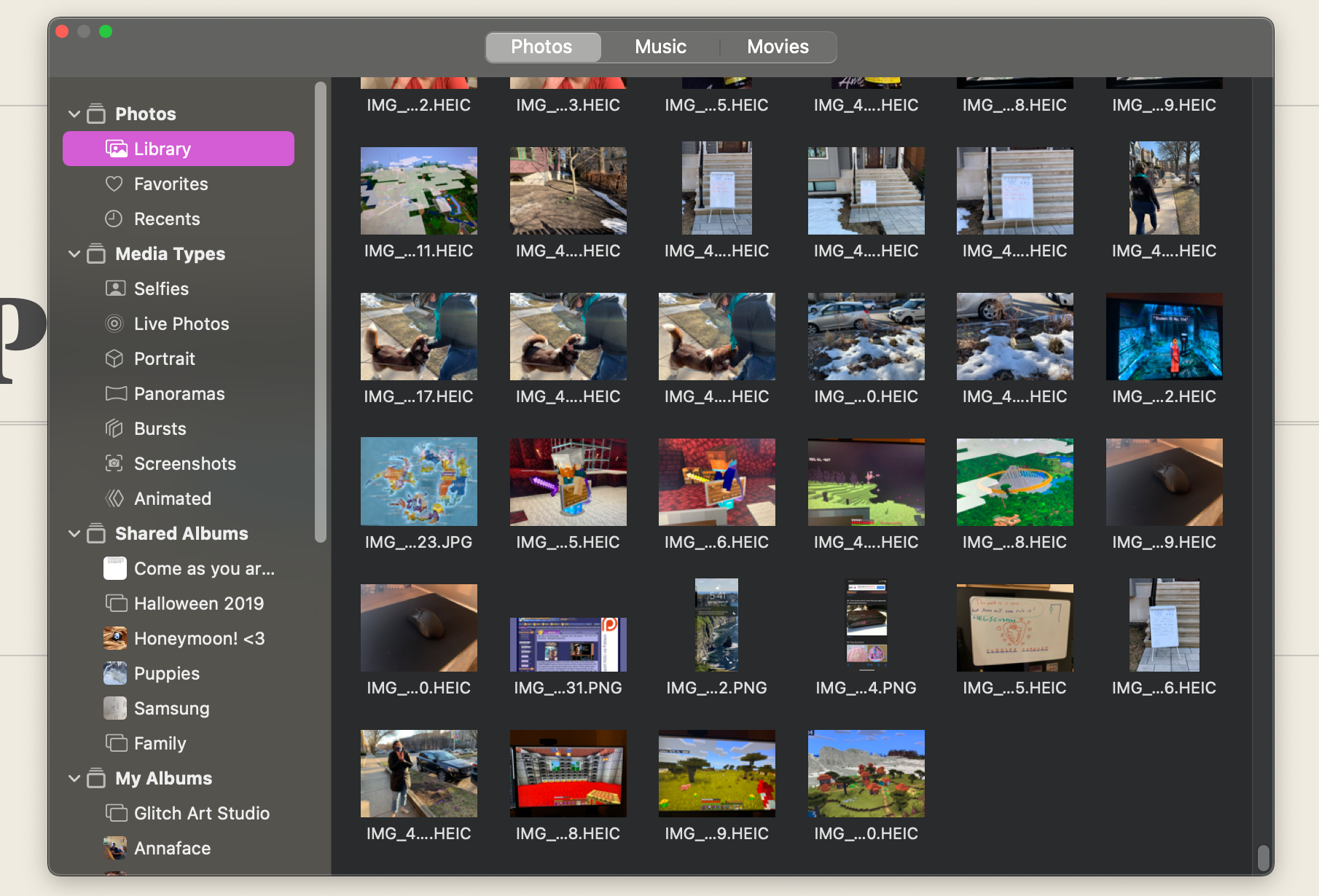Collapse the Photos section chevron

[x=74, y=114]
